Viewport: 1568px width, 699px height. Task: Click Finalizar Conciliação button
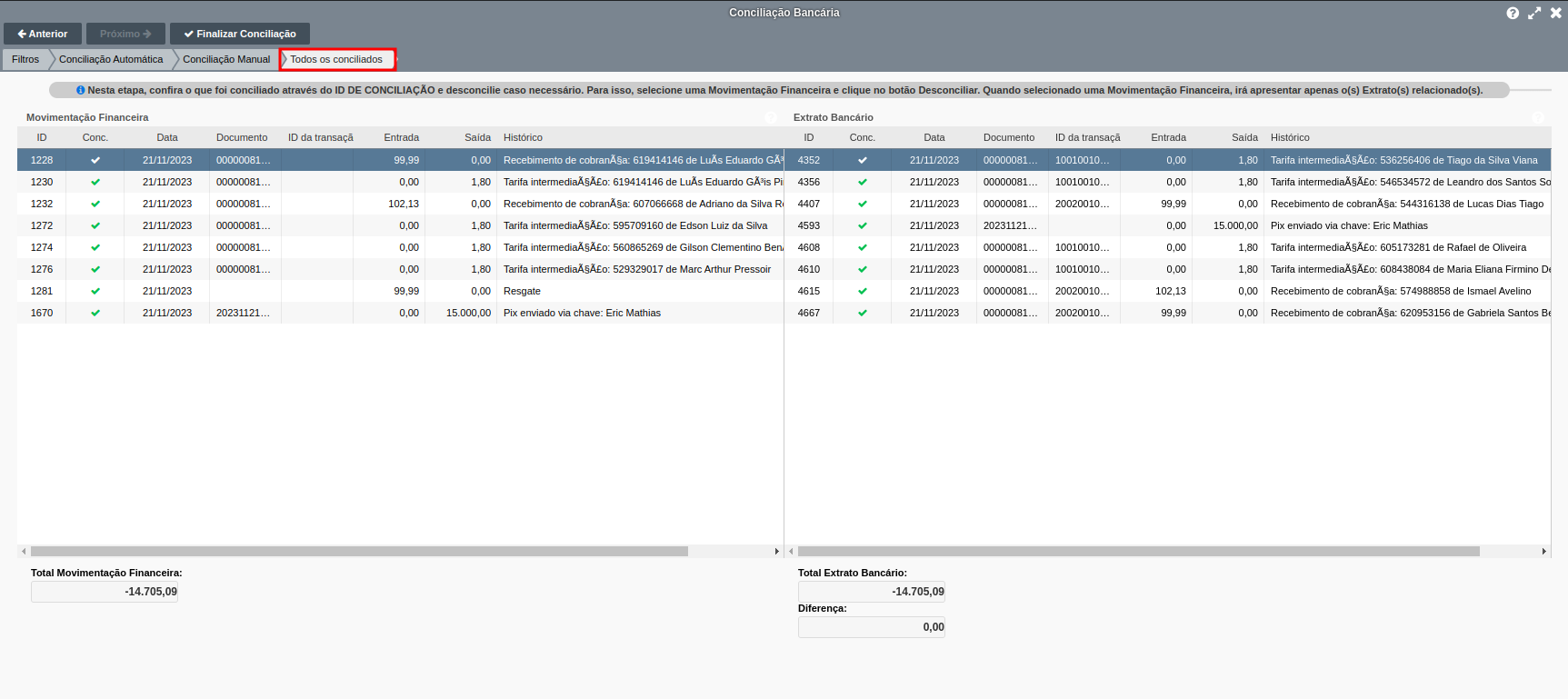[240, 34]
